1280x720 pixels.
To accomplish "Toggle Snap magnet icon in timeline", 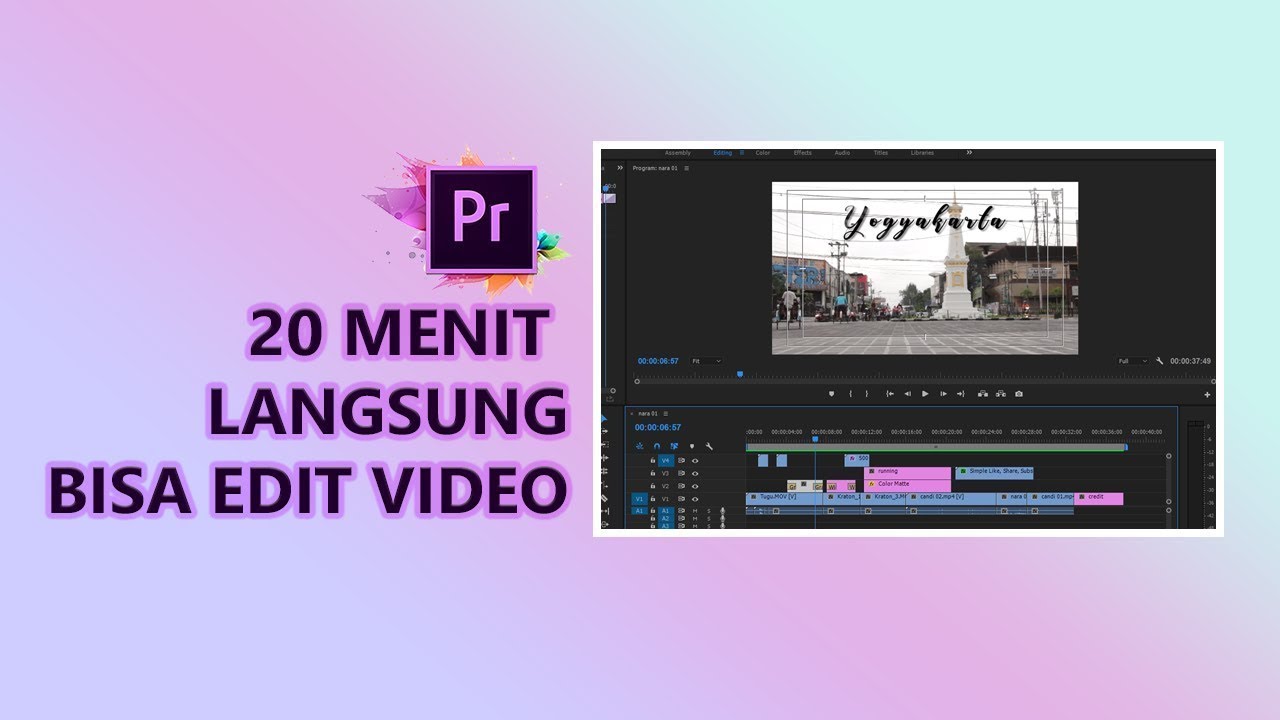I will 657,446.
